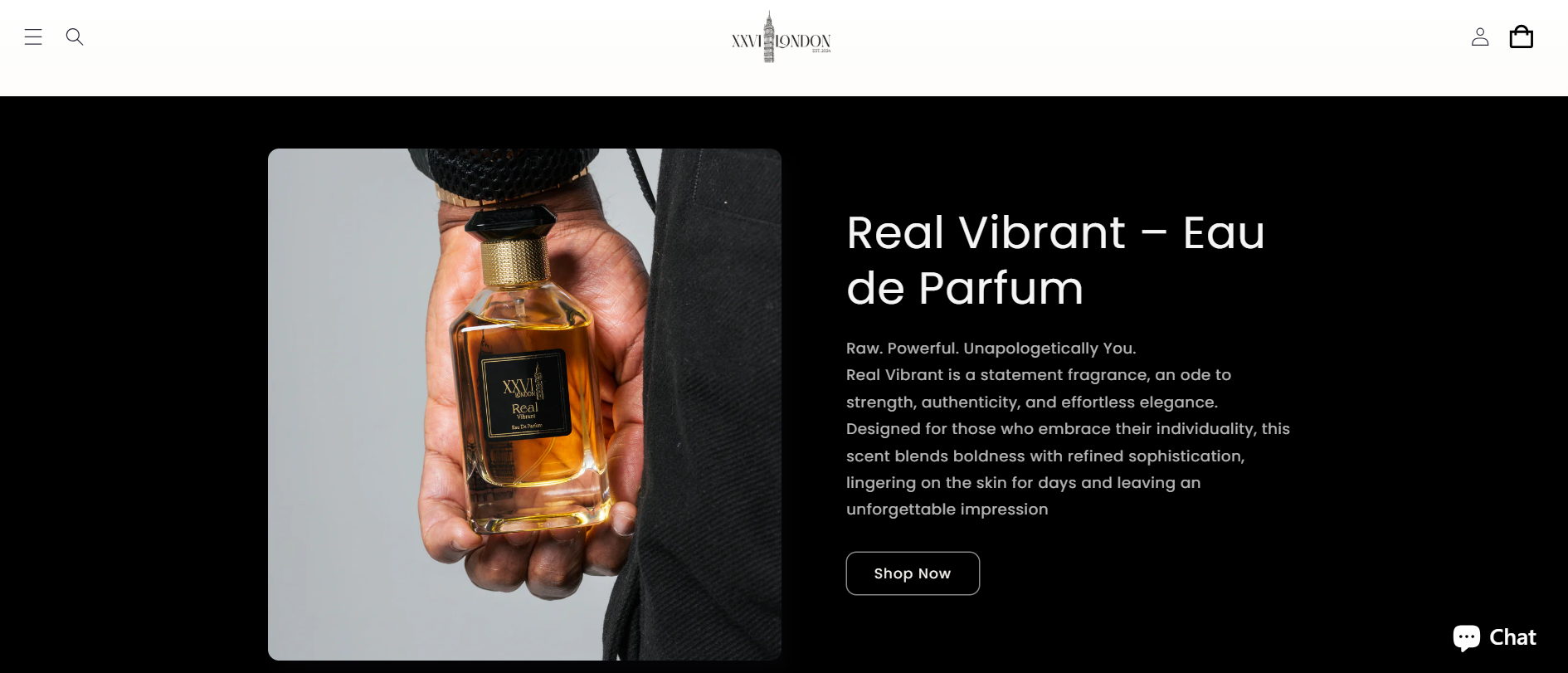Click the Big Ben tower in logo
Viewport: 1568px width, 673px height.
[x=769, y=37]
